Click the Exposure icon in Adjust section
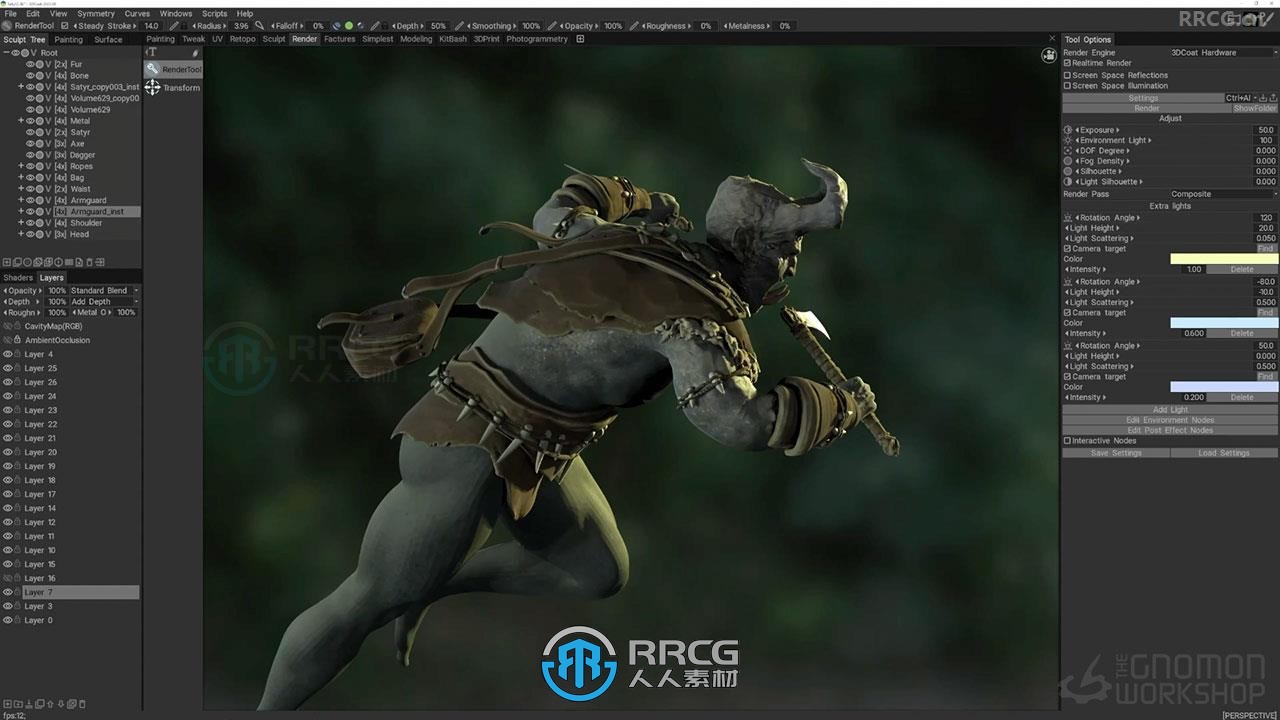This screenshot has height=720, width=1280. point(1068,130)
